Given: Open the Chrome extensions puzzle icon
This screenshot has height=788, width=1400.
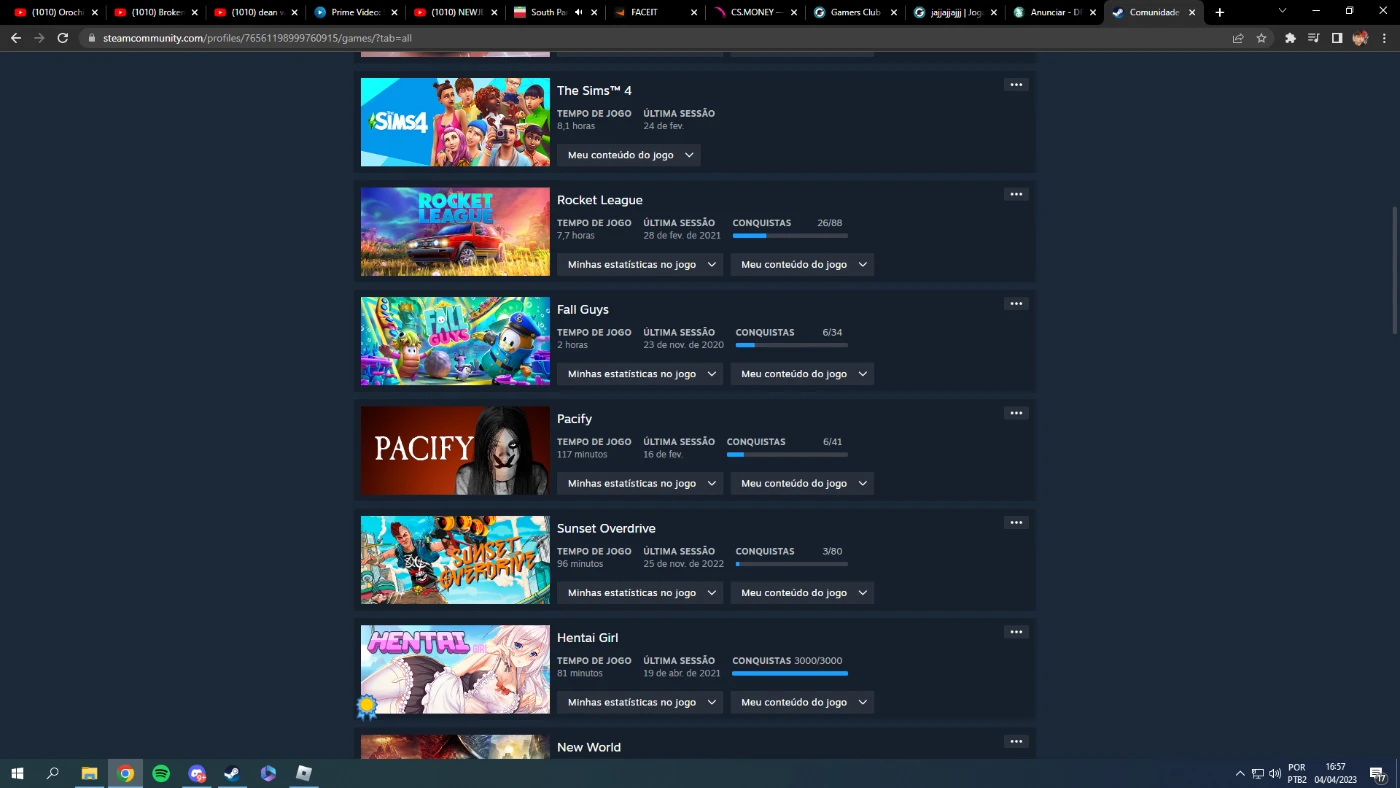Looking at the screenshot, I should click(1290, 38).
